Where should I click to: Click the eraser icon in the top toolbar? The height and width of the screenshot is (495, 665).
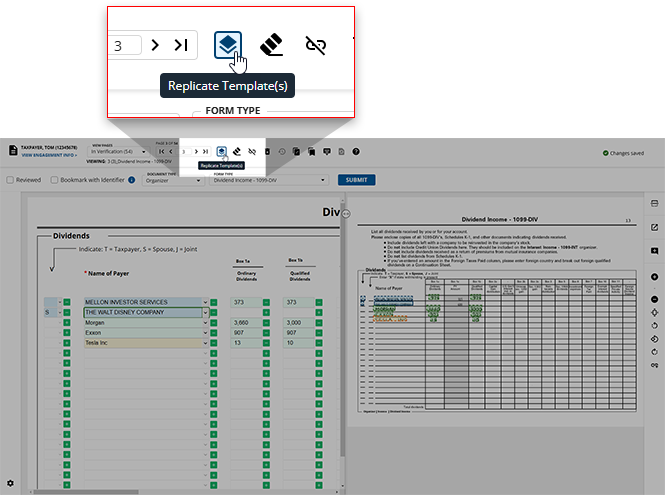[x=237, y=151]
